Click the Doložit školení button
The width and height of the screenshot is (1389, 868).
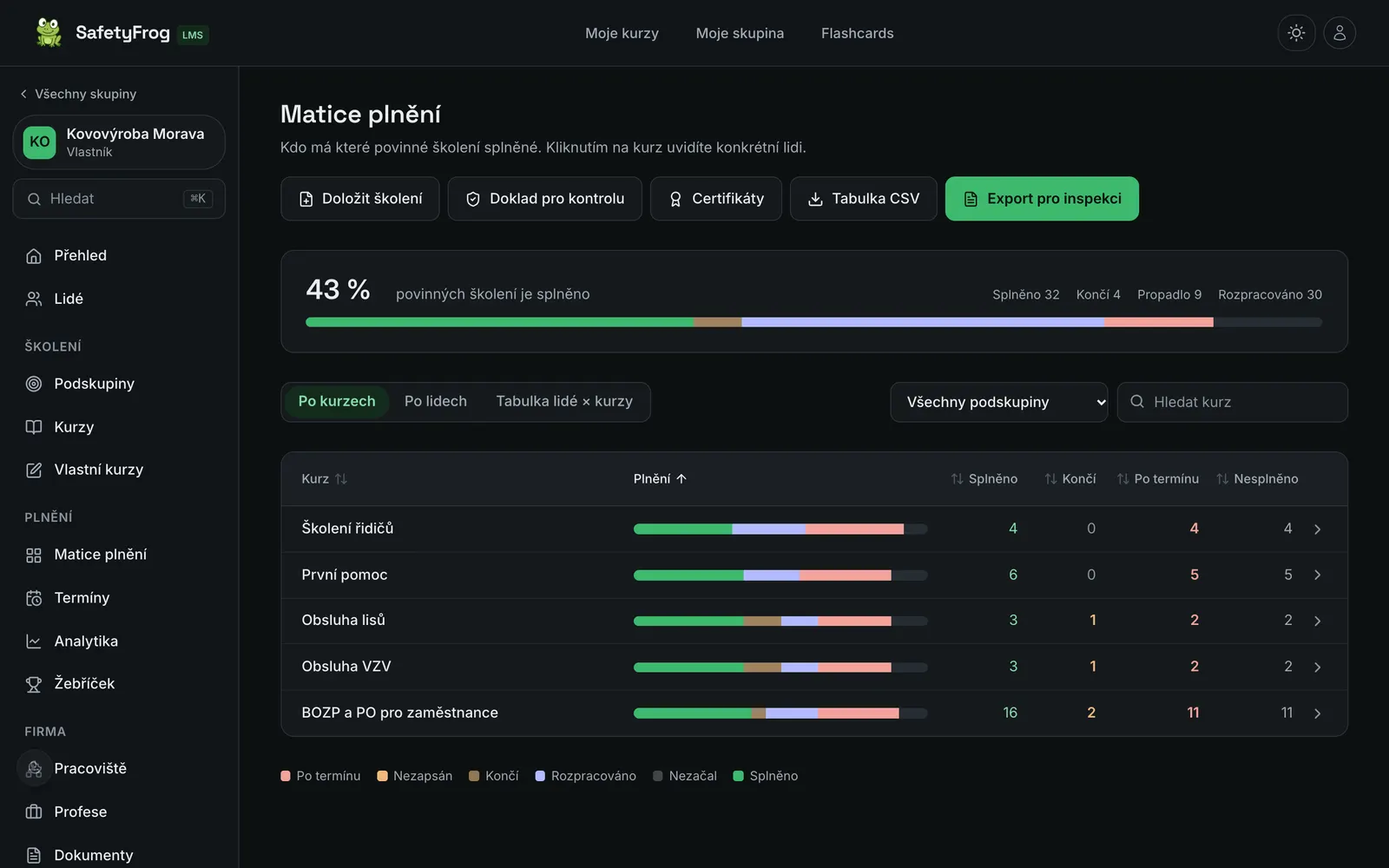[360, 199]
